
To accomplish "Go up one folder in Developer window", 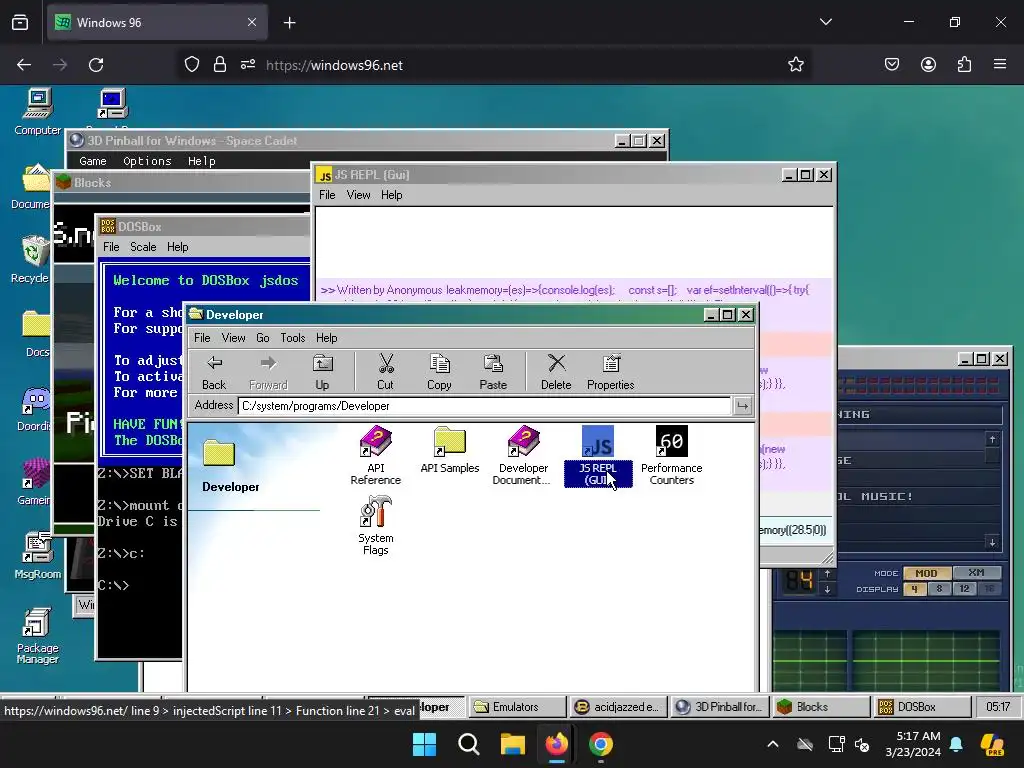I will 322,372.
